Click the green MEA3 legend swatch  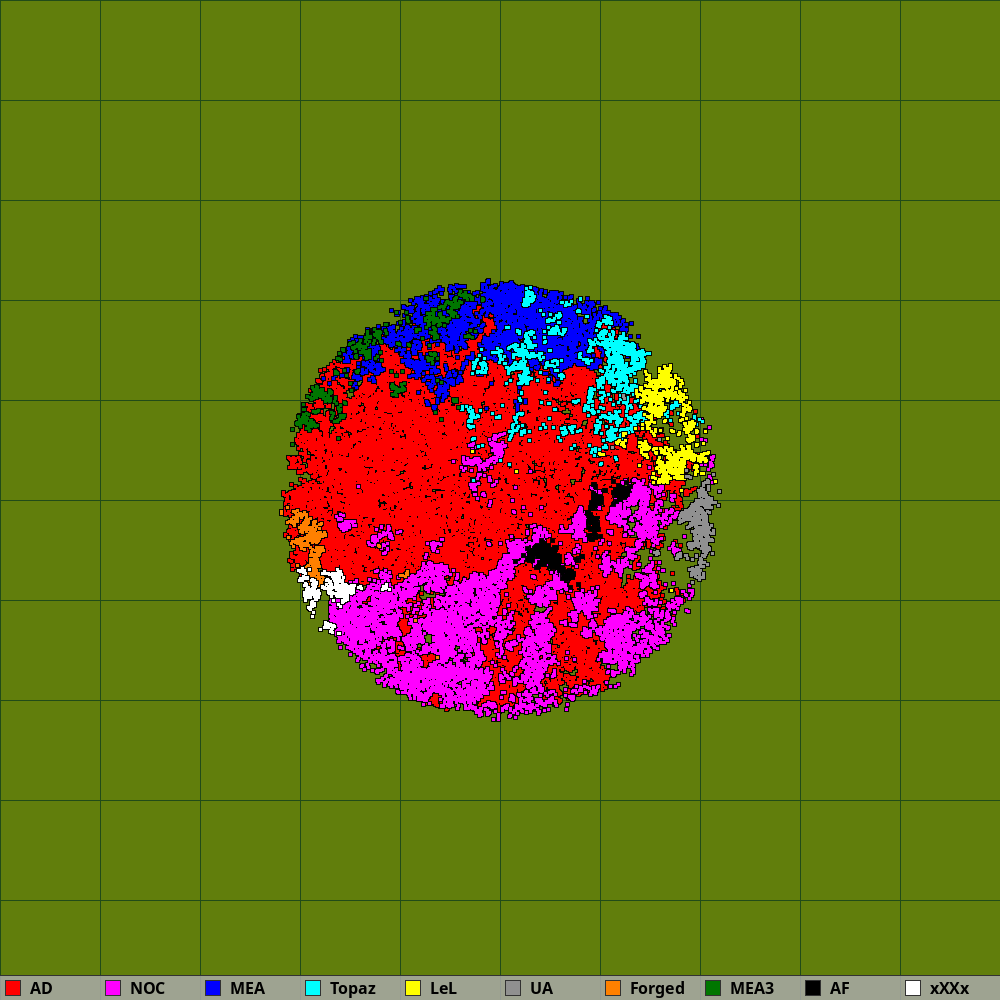tap(713, 988)
